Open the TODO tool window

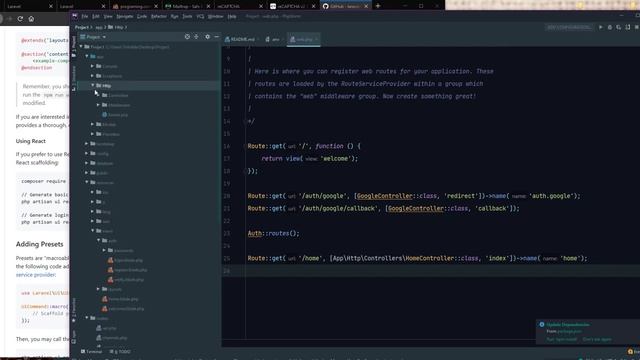pyautogui.click(x=120, y=351)
